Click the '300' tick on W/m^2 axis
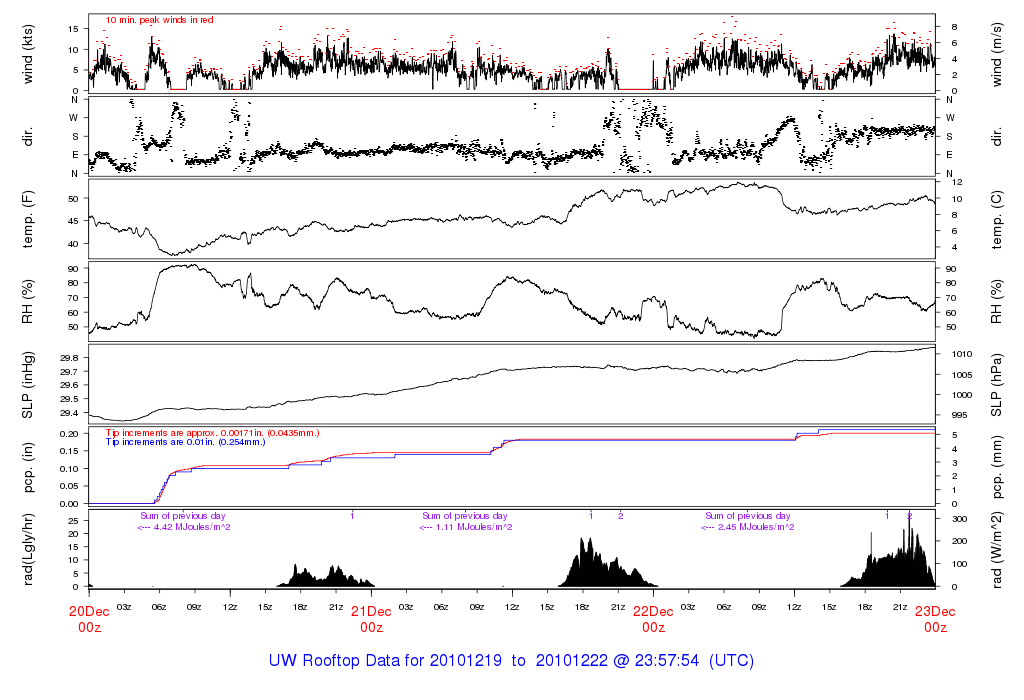The height and width of the screenshot is (700, 1024). click(x=959, y=519)
